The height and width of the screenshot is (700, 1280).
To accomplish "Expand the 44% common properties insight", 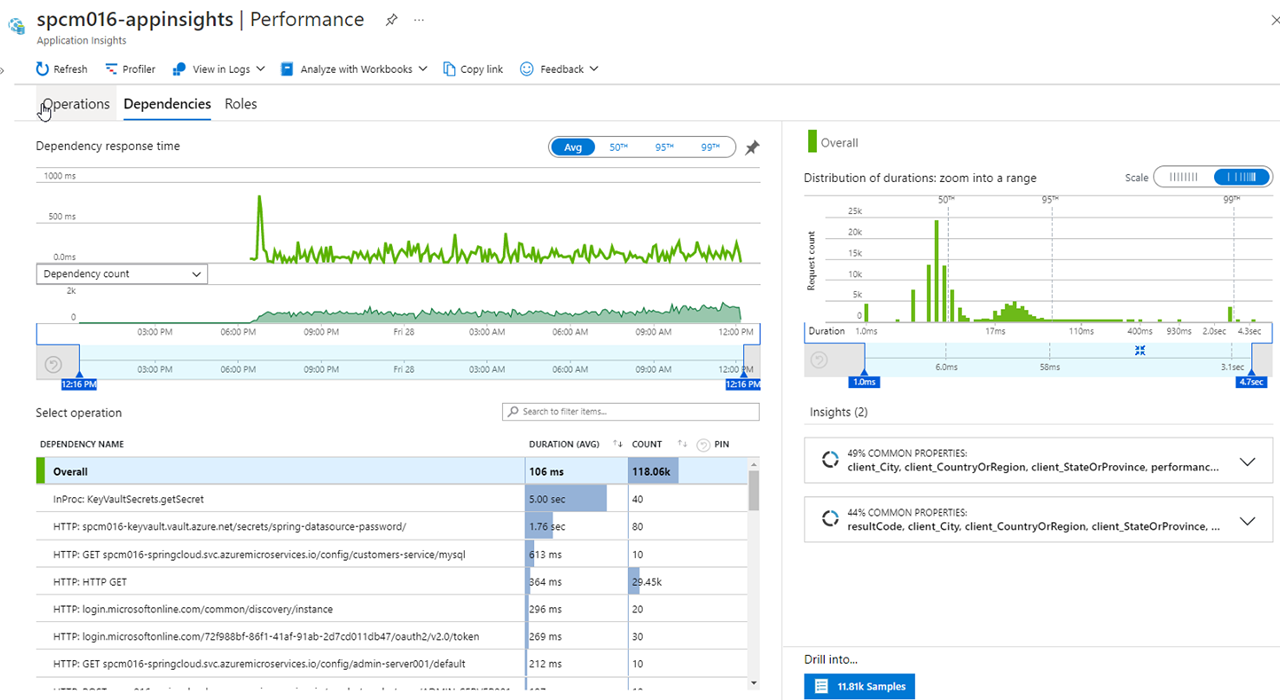I will 1247,520.
